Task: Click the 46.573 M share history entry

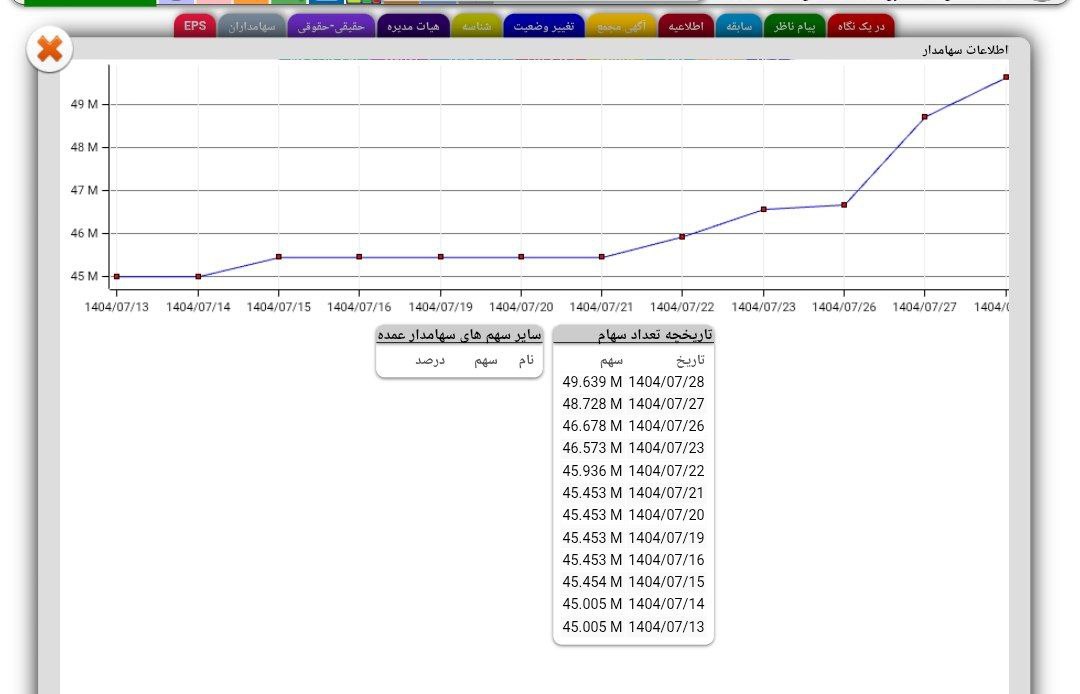Action: coord(633,448)
